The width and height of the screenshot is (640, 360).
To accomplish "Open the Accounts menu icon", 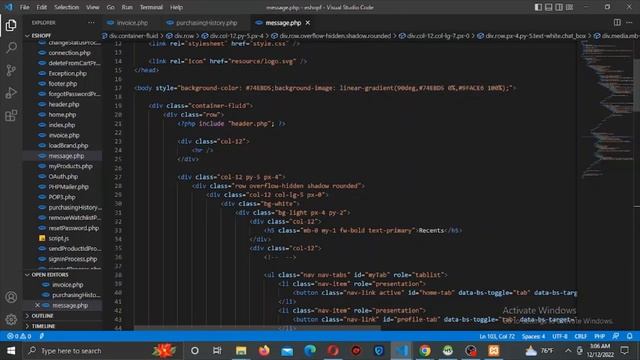I will tap(11, 297).
